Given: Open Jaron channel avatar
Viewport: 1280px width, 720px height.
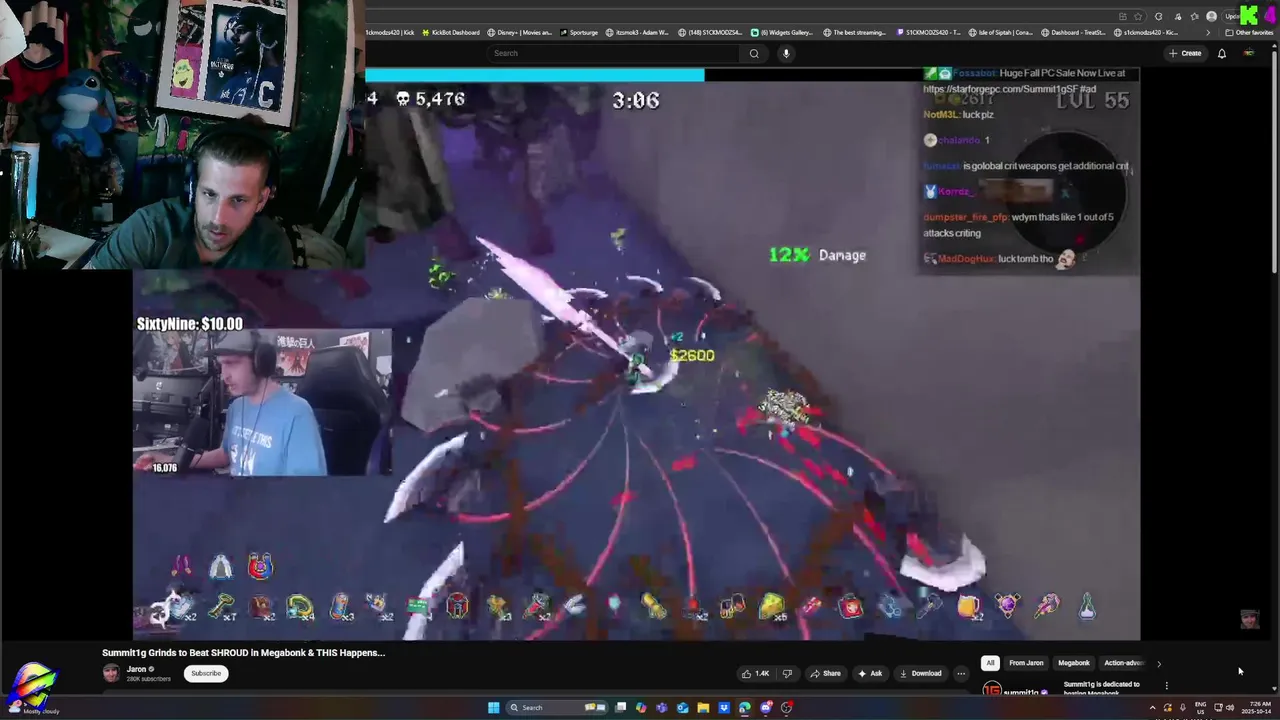Looking at the screenshot, I should coord(111,673).
